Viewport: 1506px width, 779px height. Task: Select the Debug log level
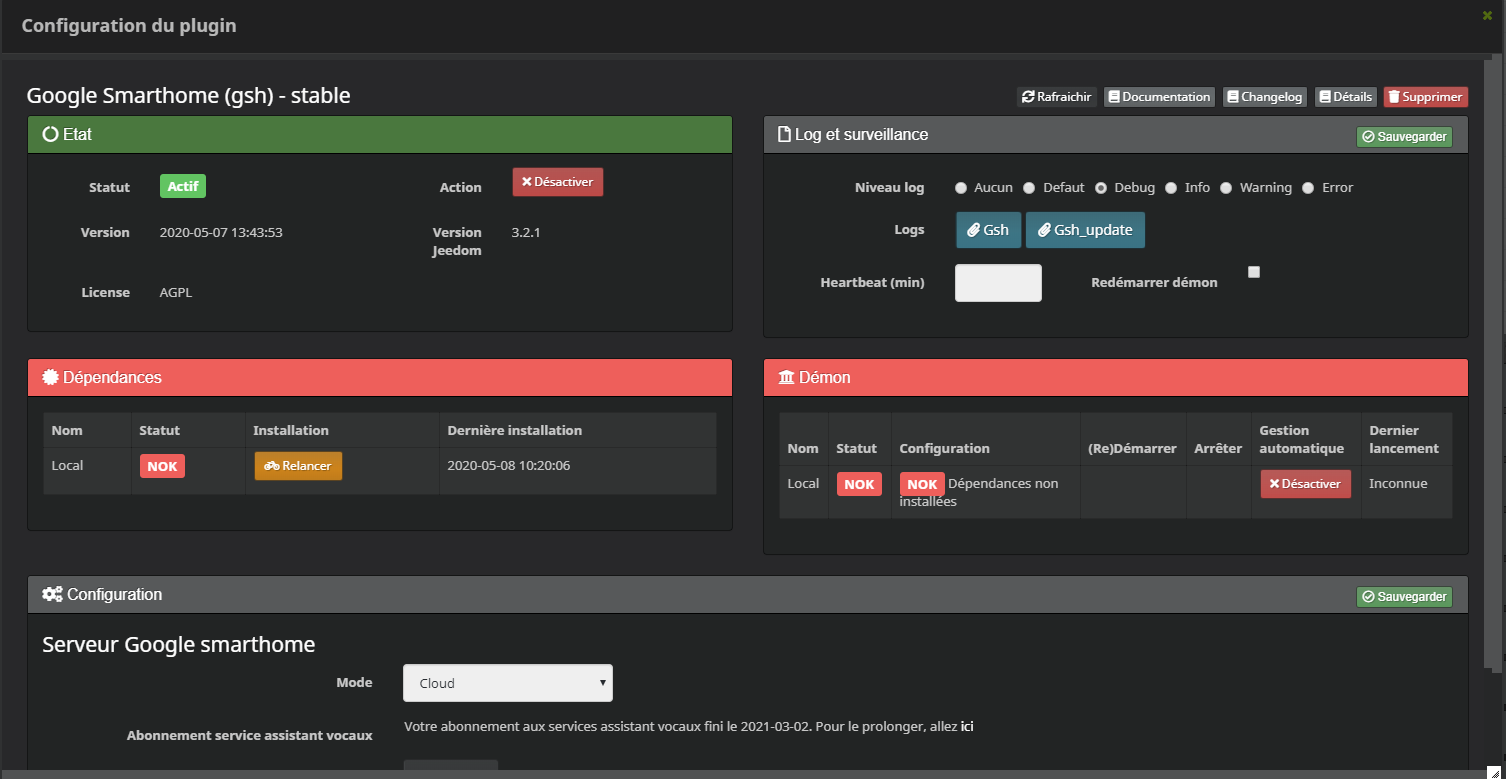click(x=1101, y=188)
